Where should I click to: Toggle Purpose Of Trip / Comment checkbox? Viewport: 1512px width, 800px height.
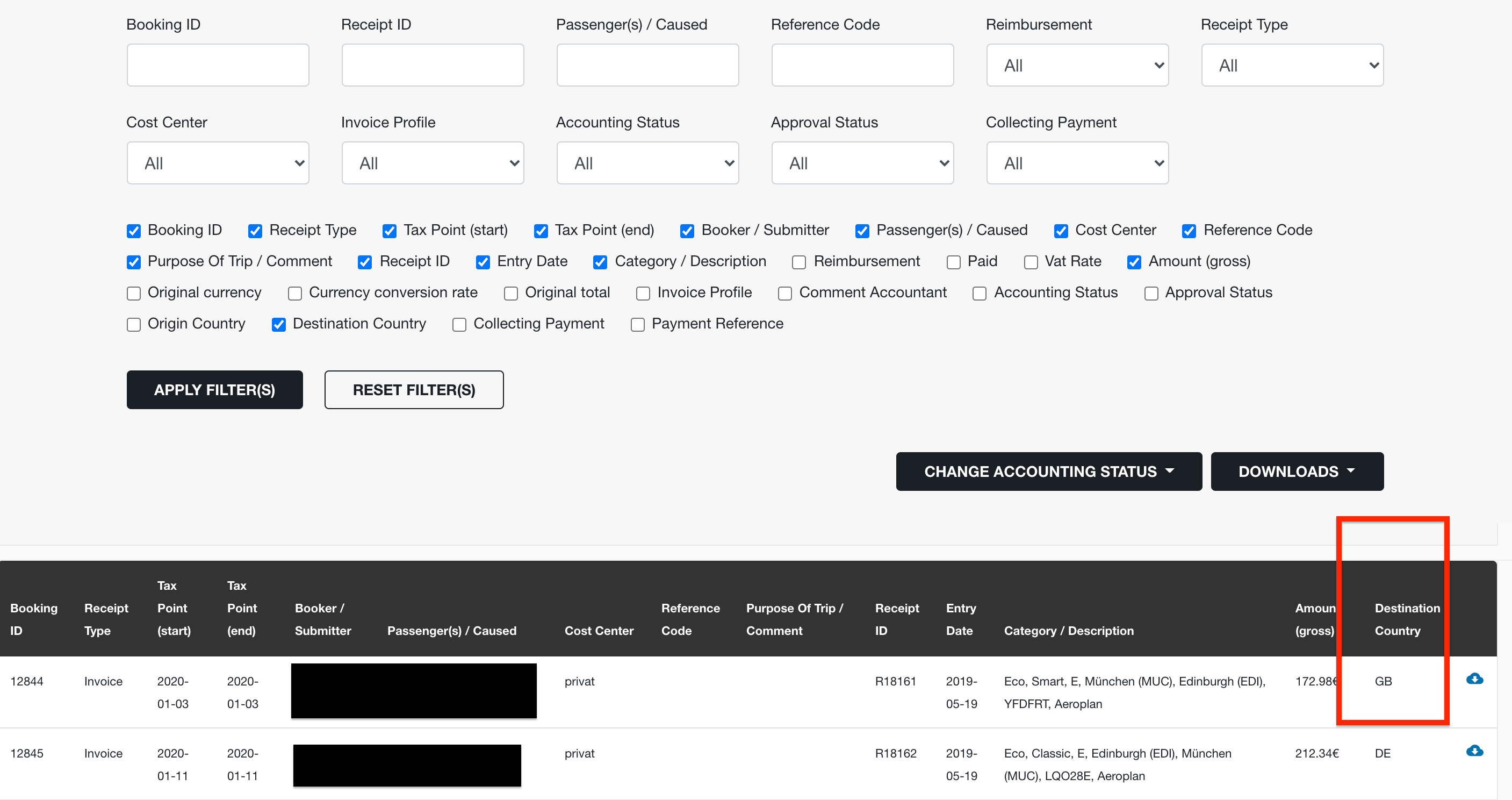(134, 262)
